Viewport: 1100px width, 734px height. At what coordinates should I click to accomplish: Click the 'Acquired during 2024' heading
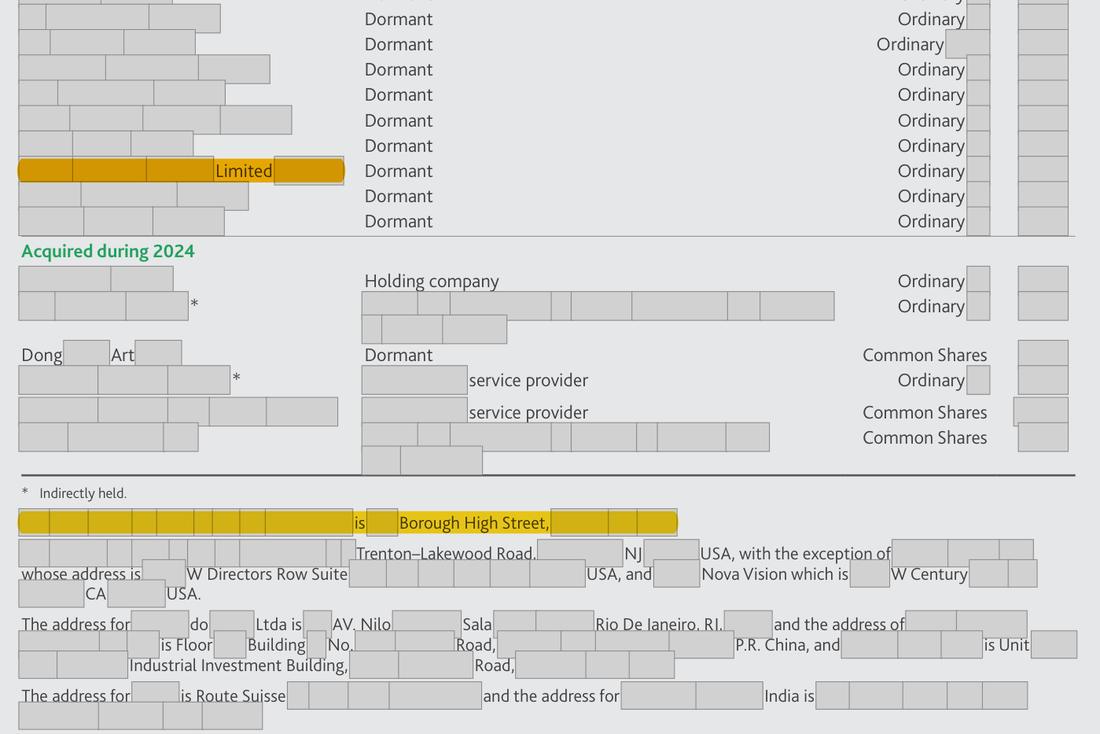(108, 251)
